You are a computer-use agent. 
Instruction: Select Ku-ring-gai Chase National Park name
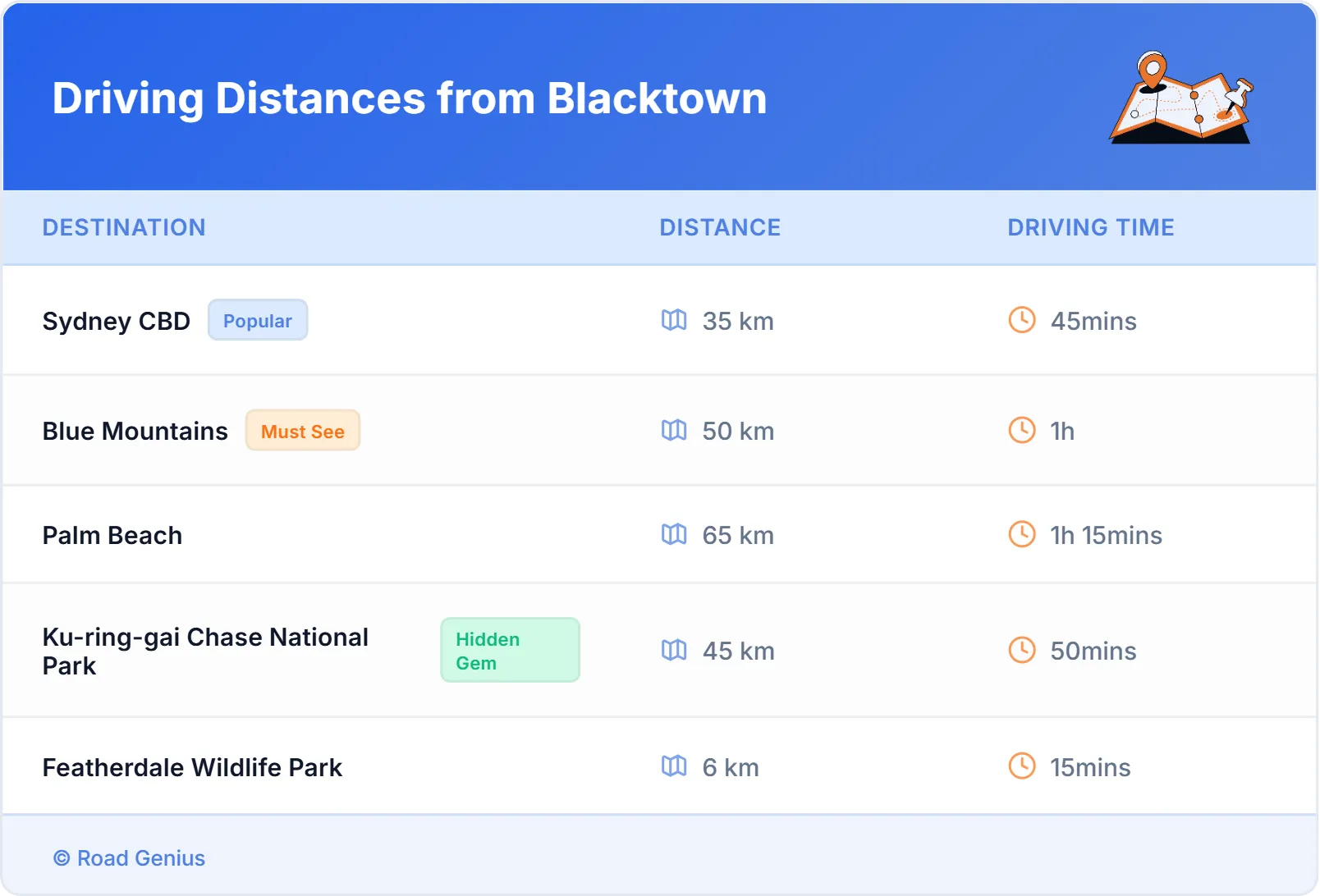(205, 651)
